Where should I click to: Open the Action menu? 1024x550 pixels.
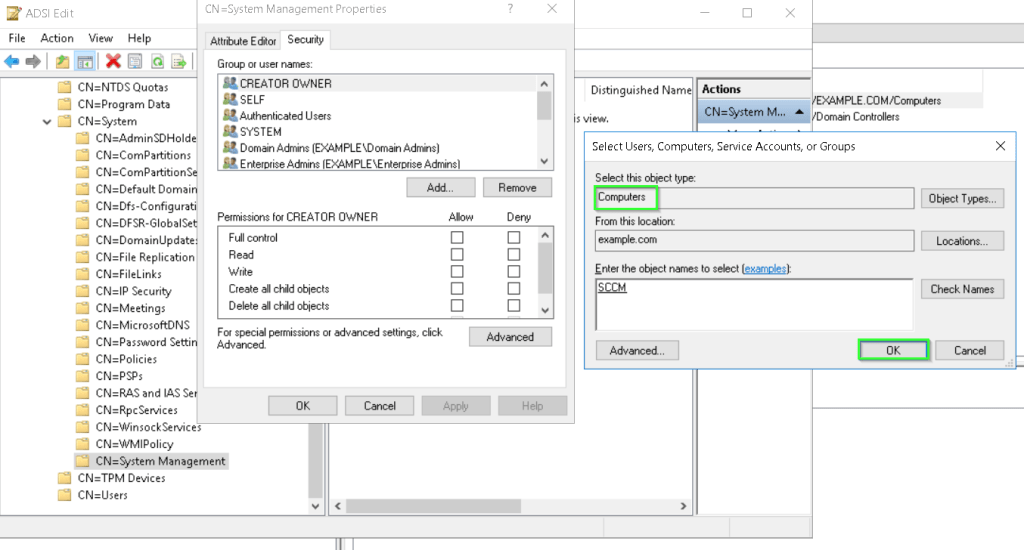(x=57, y=38)
